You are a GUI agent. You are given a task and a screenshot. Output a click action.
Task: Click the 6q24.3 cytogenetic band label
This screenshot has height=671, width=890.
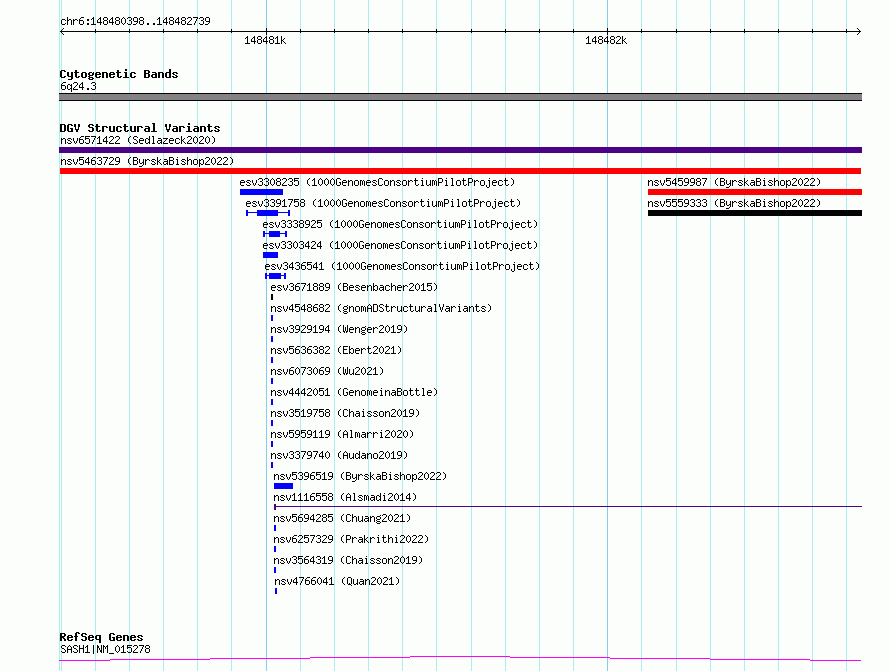[78, 86]
